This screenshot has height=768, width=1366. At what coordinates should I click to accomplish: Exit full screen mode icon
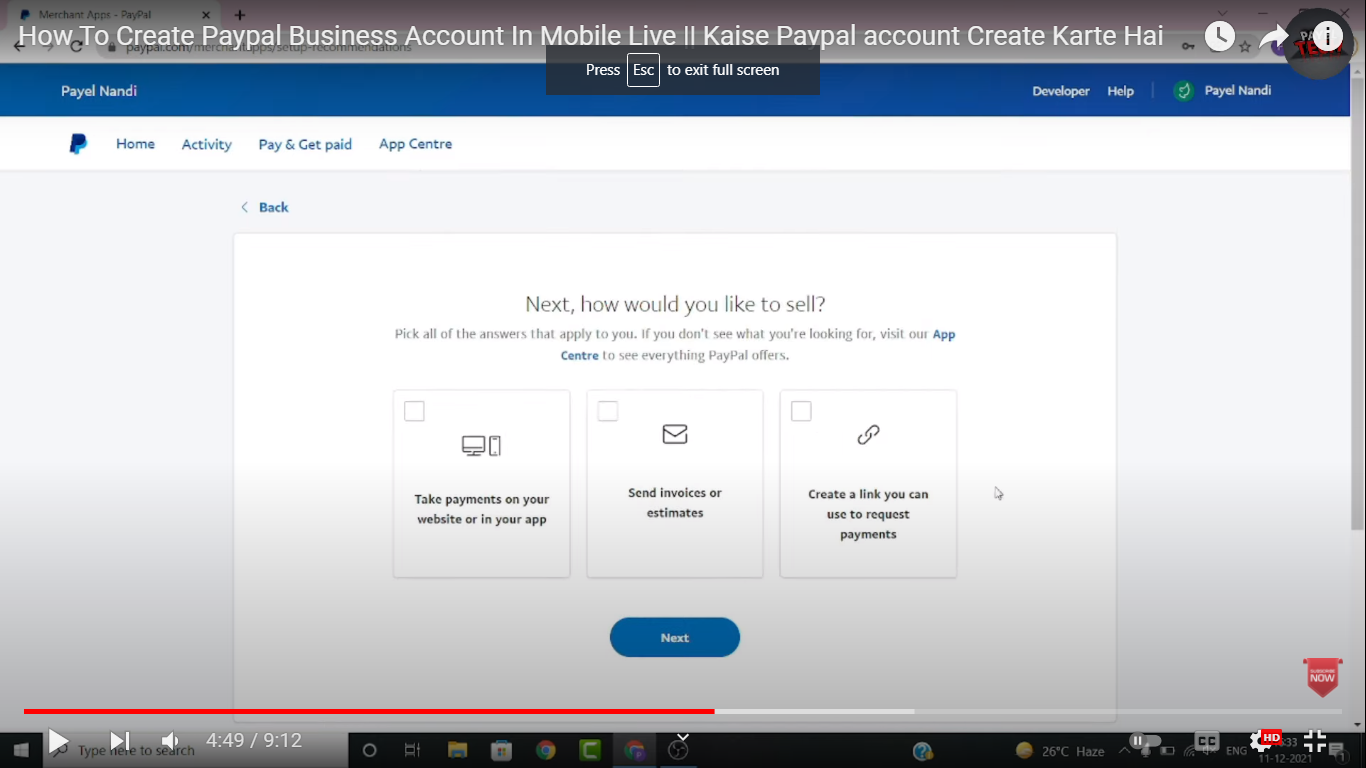coord(1315,741)
